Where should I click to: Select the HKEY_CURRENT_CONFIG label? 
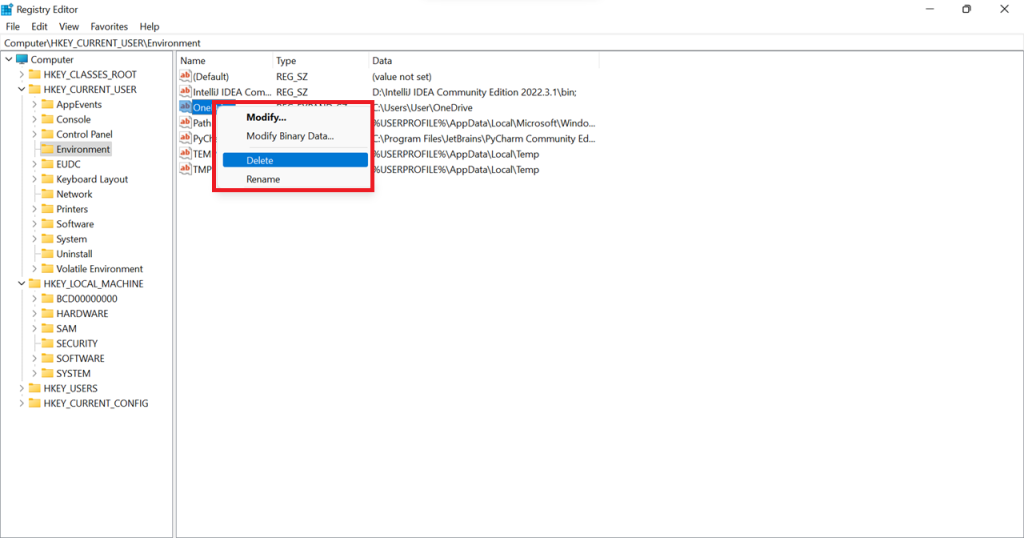[96, 404]
